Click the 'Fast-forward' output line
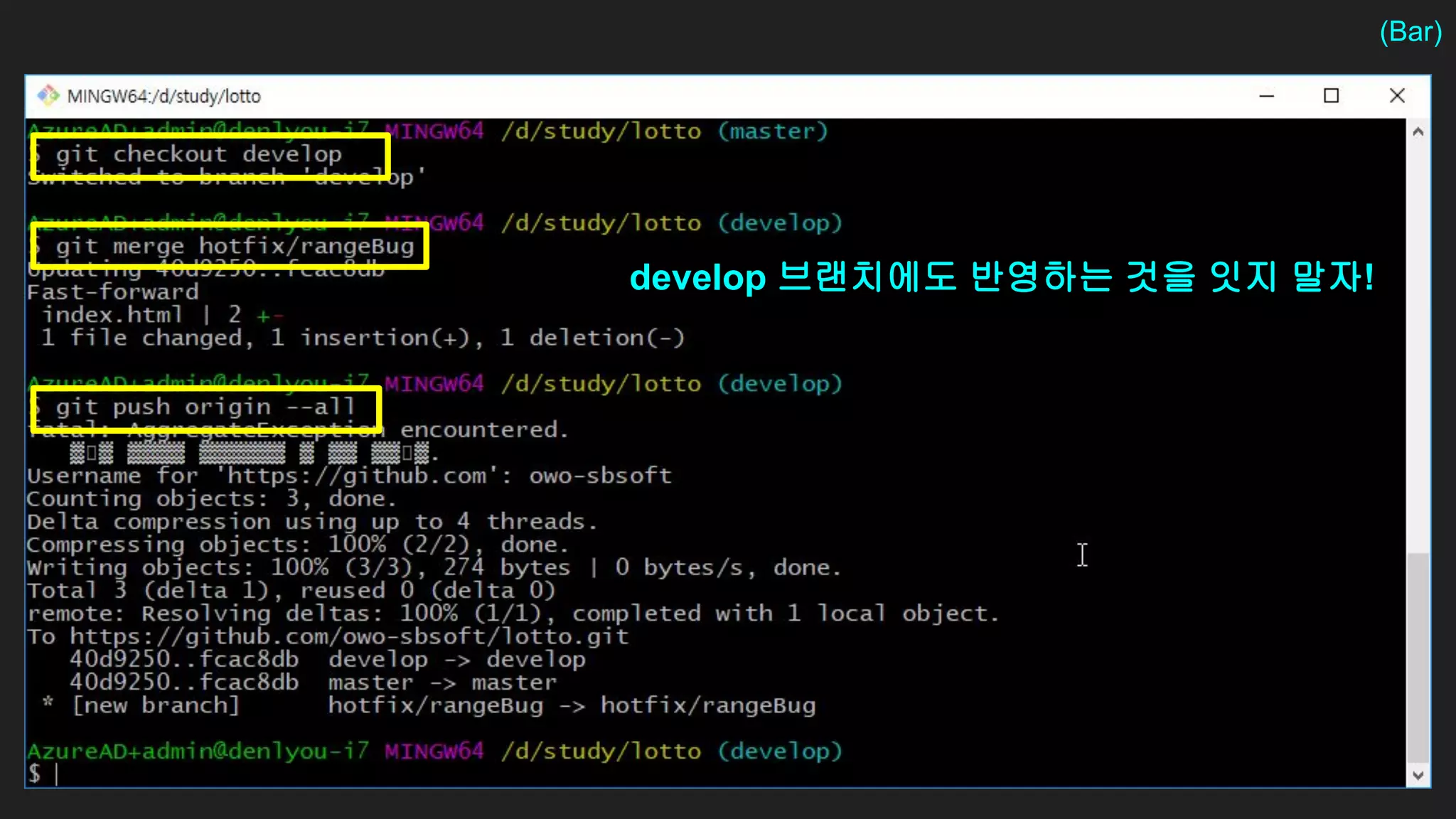1456x819 pixels. [113, 292]
